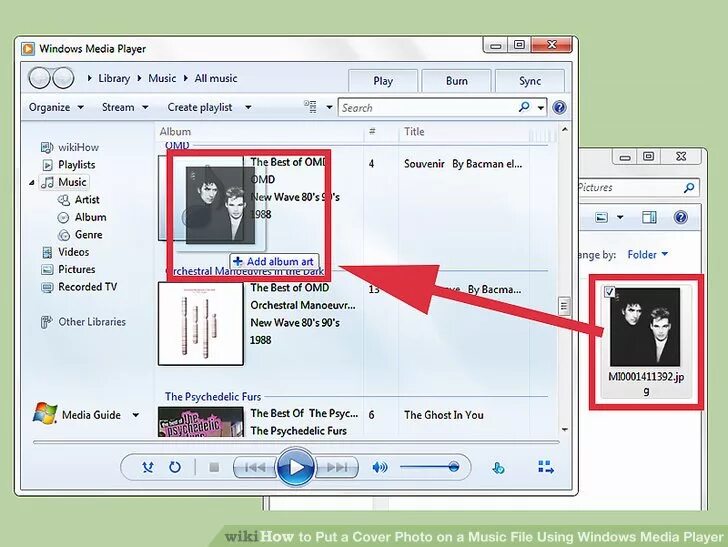Select Album under Music
Screen dimensions: 728x547
[x=82, y=217]
